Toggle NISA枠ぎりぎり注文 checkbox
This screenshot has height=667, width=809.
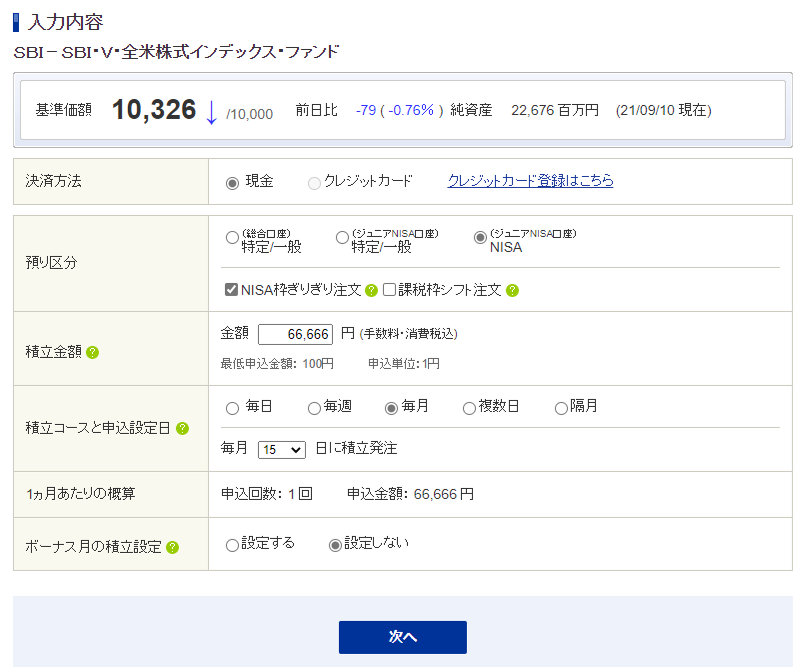[x=231, y=289]
